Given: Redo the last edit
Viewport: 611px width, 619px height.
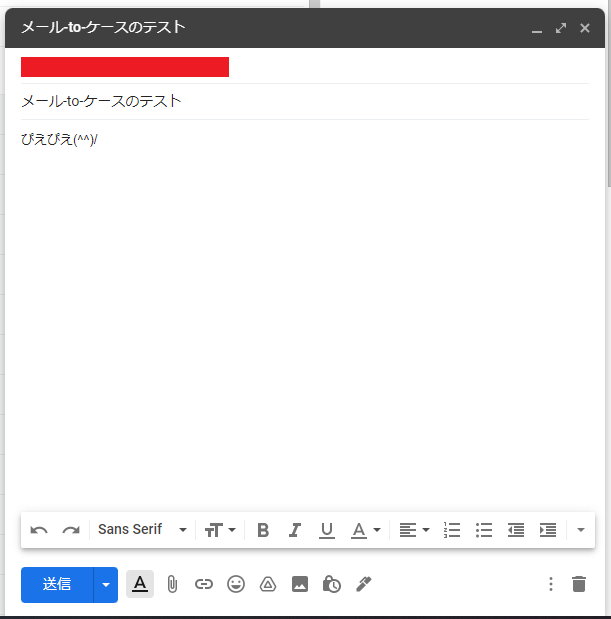Looking at the screenshot, I should (71, 530).
